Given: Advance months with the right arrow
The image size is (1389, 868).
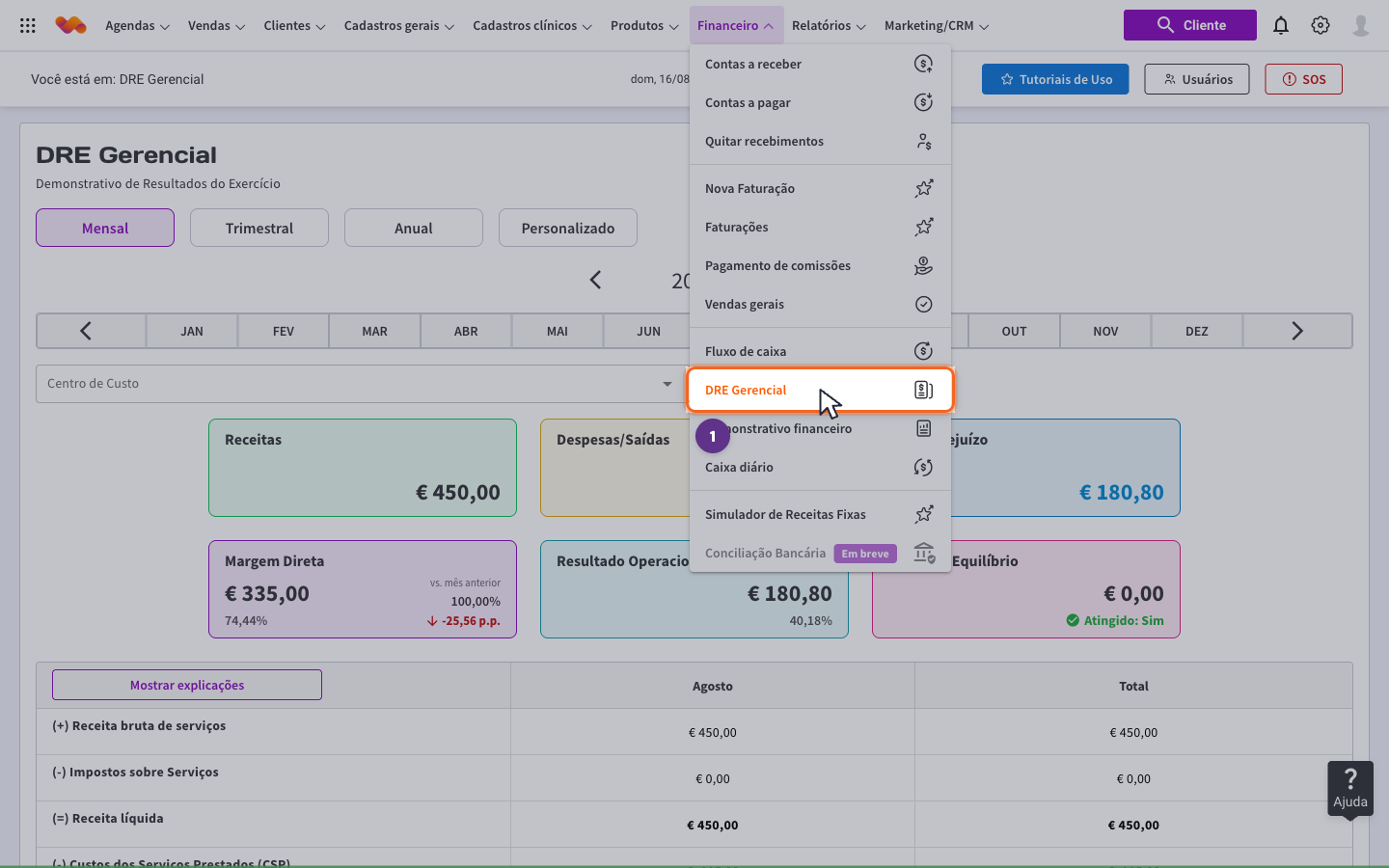Looking at the screenshot, I should [x=1297, y=331].
